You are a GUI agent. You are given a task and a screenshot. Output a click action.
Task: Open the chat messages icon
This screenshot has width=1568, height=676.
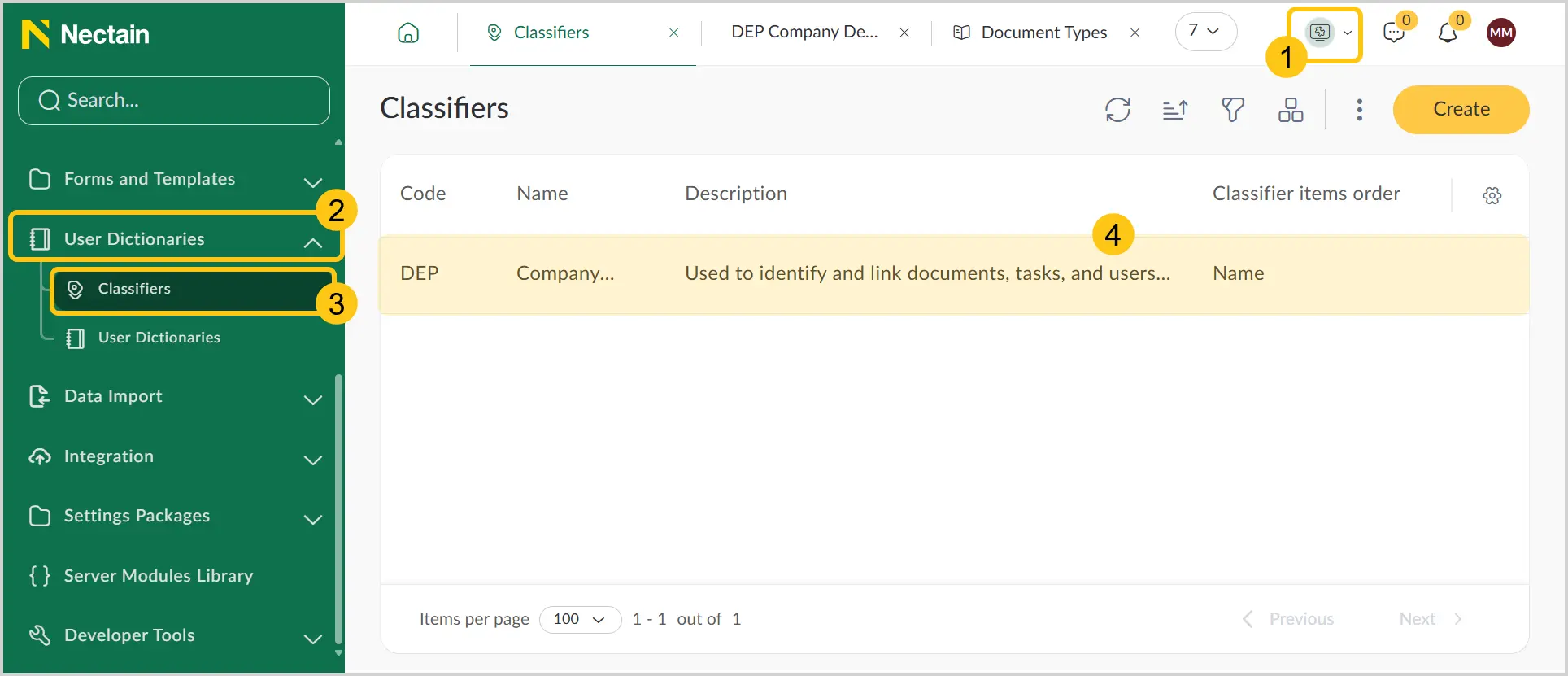(1394, 33)
